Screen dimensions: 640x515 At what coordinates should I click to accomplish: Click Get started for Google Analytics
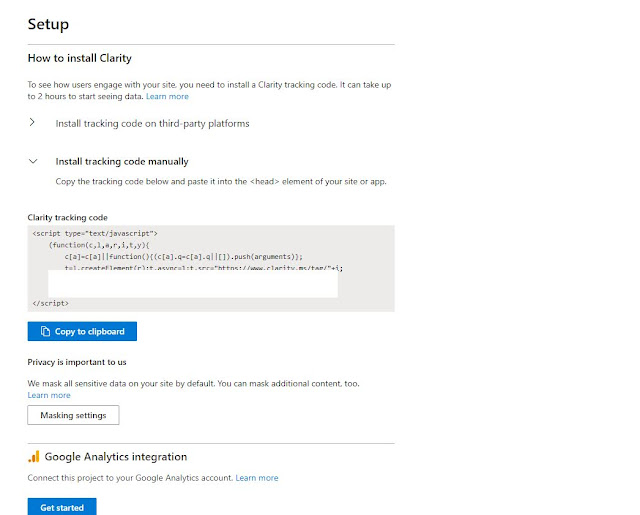[62, 507]
